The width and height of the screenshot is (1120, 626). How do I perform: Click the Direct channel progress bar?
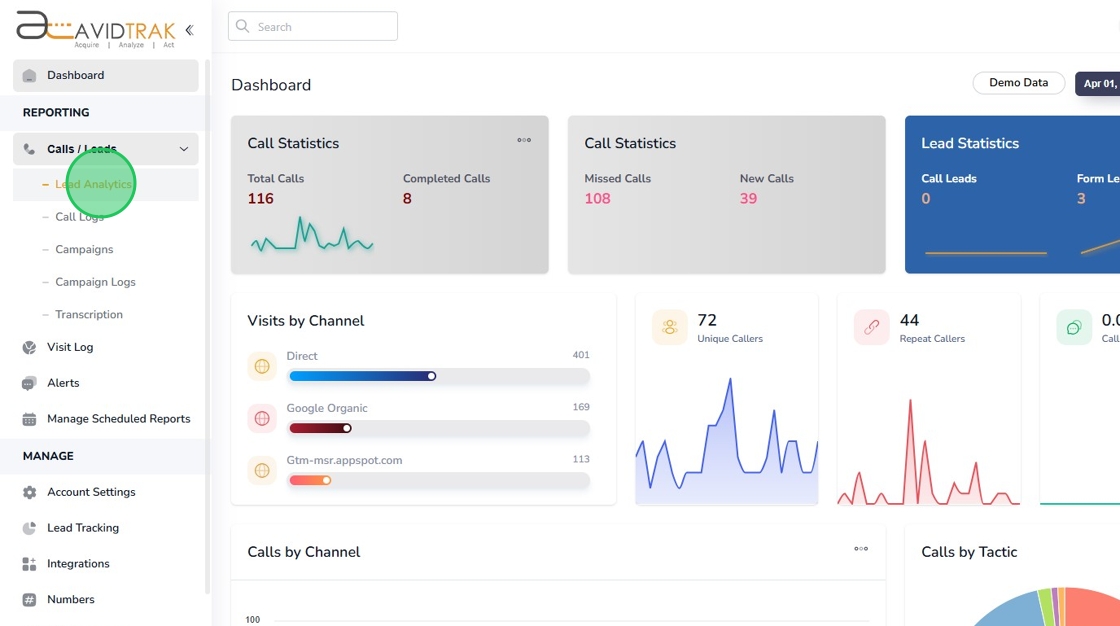point(438,376)
